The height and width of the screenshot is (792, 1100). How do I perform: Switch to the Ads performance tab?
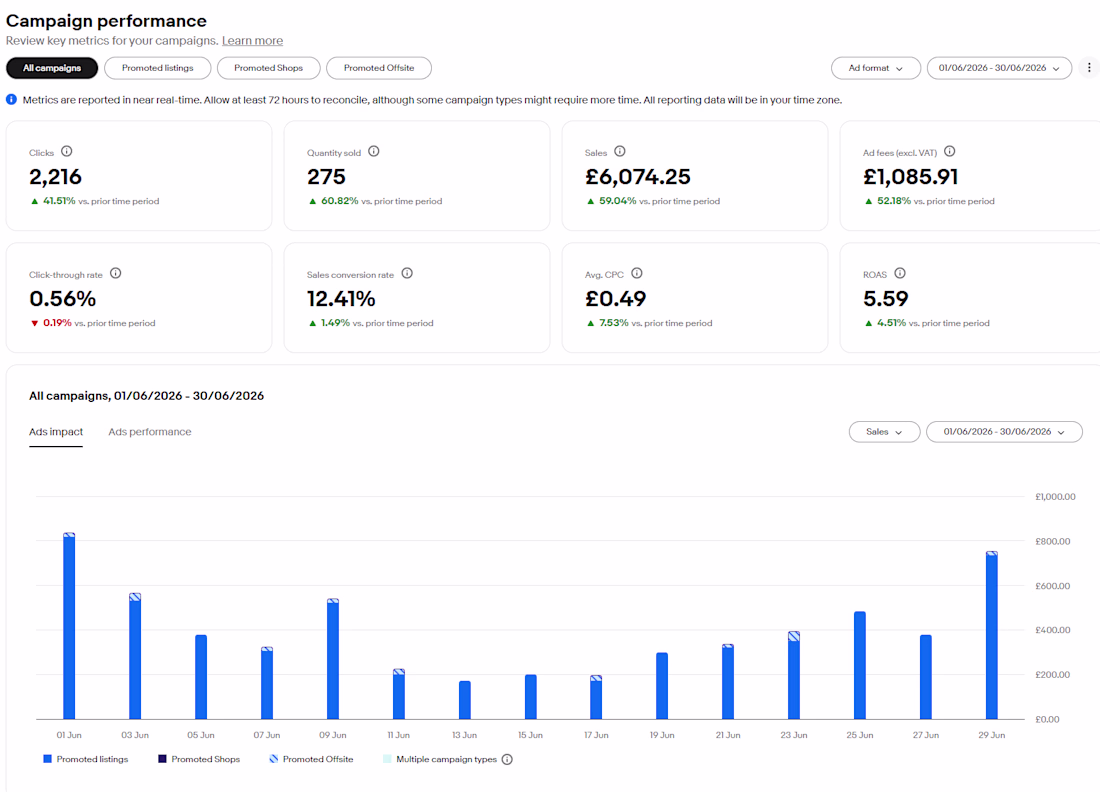149,432
